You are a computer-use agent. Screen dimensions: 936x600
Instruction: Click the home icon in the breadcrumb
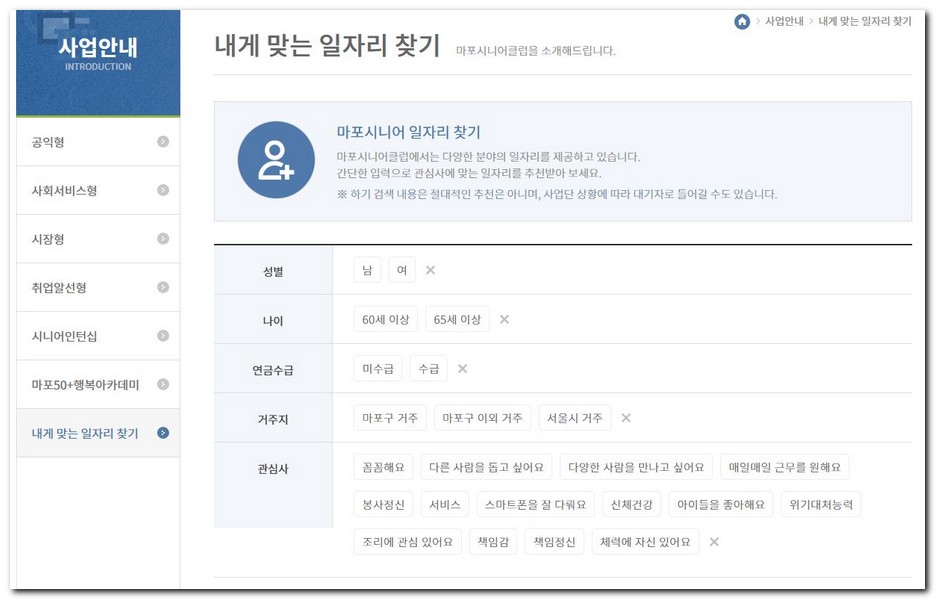740,20
